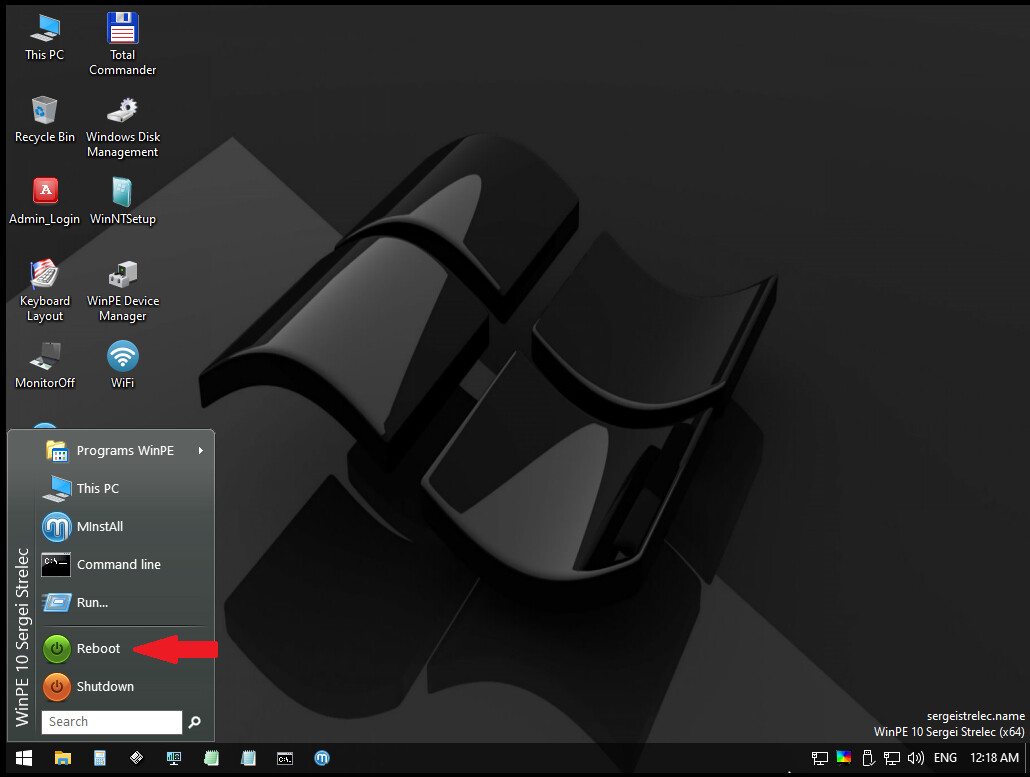Select the Admin_Login desktop icon

click(45, 202)
